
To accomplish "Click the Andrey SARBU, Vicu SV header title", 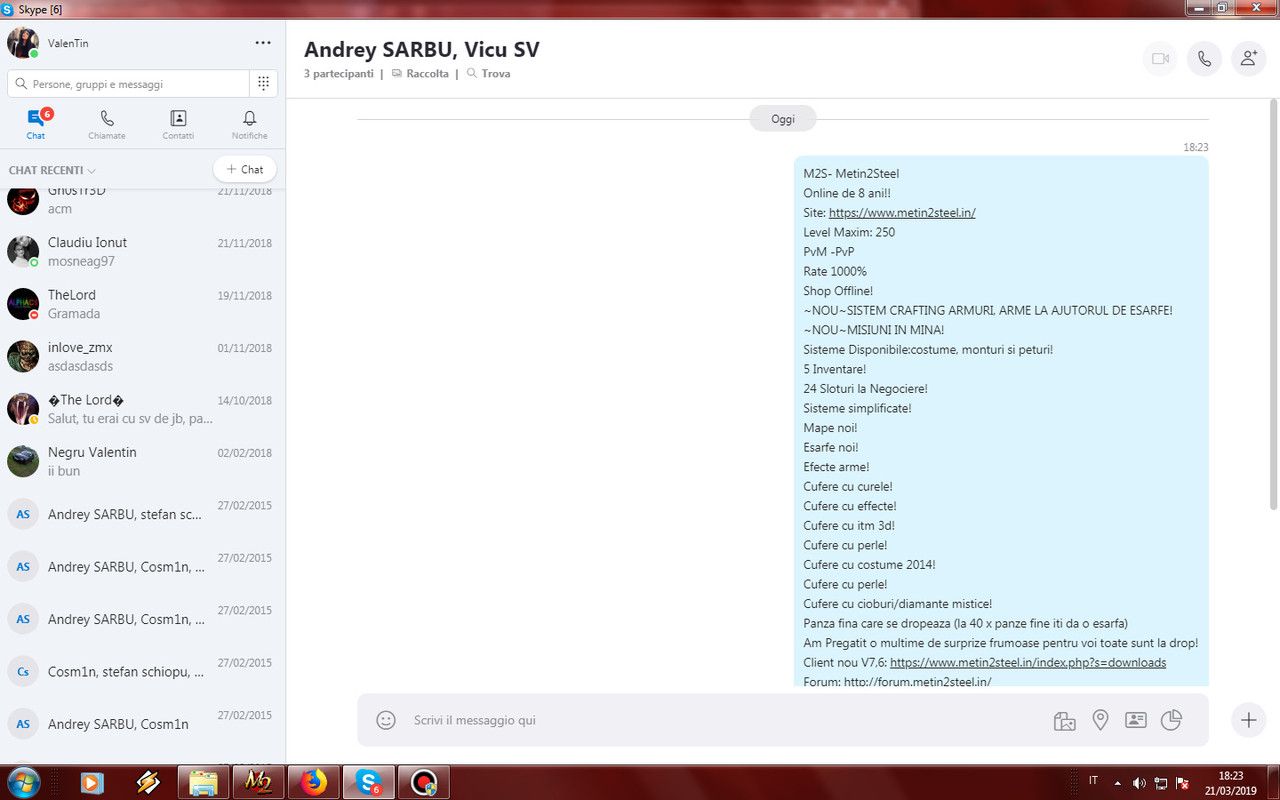I will (421, 49).
